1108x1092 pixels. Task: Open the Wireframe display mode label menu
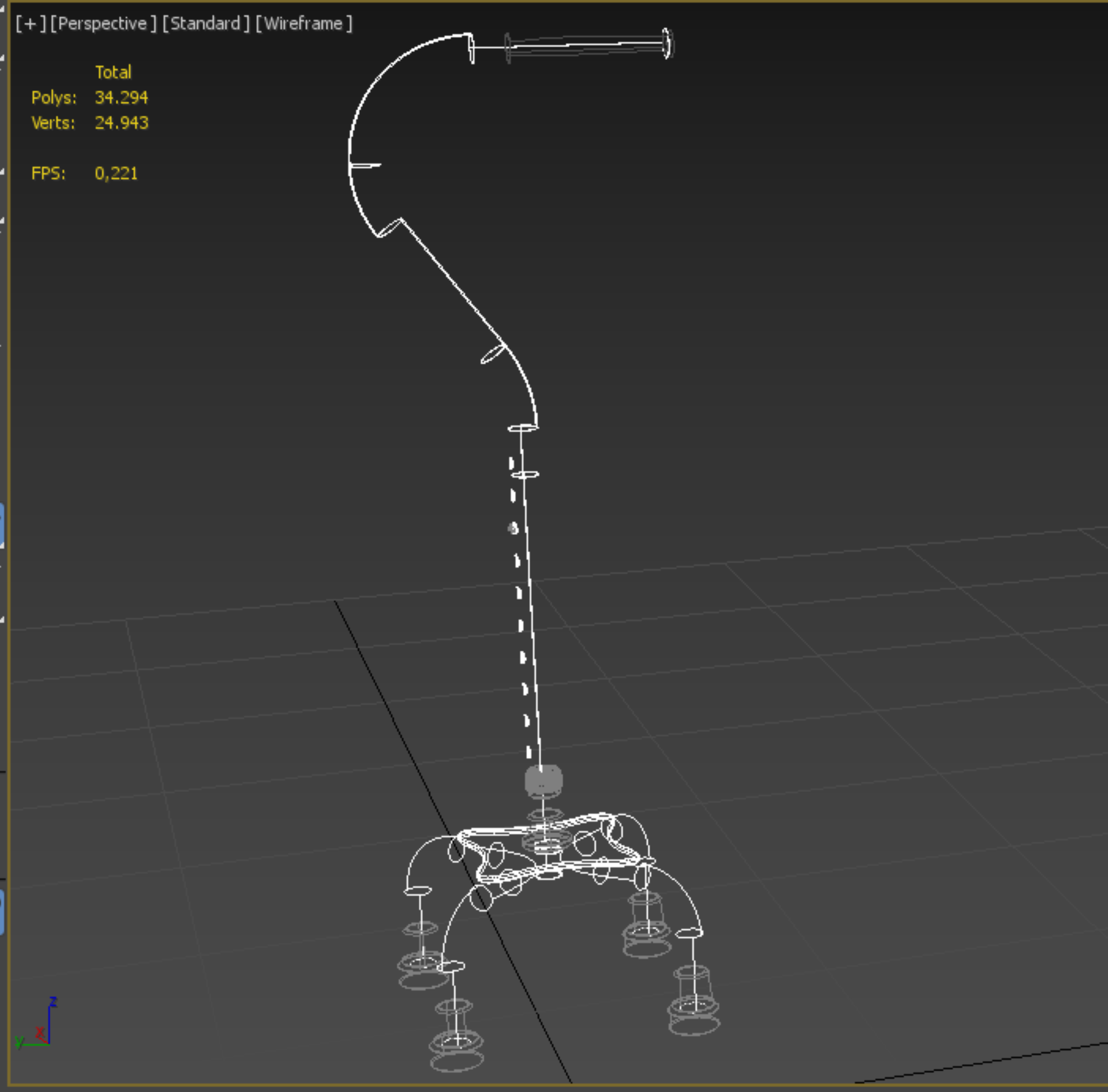point(304,23)
